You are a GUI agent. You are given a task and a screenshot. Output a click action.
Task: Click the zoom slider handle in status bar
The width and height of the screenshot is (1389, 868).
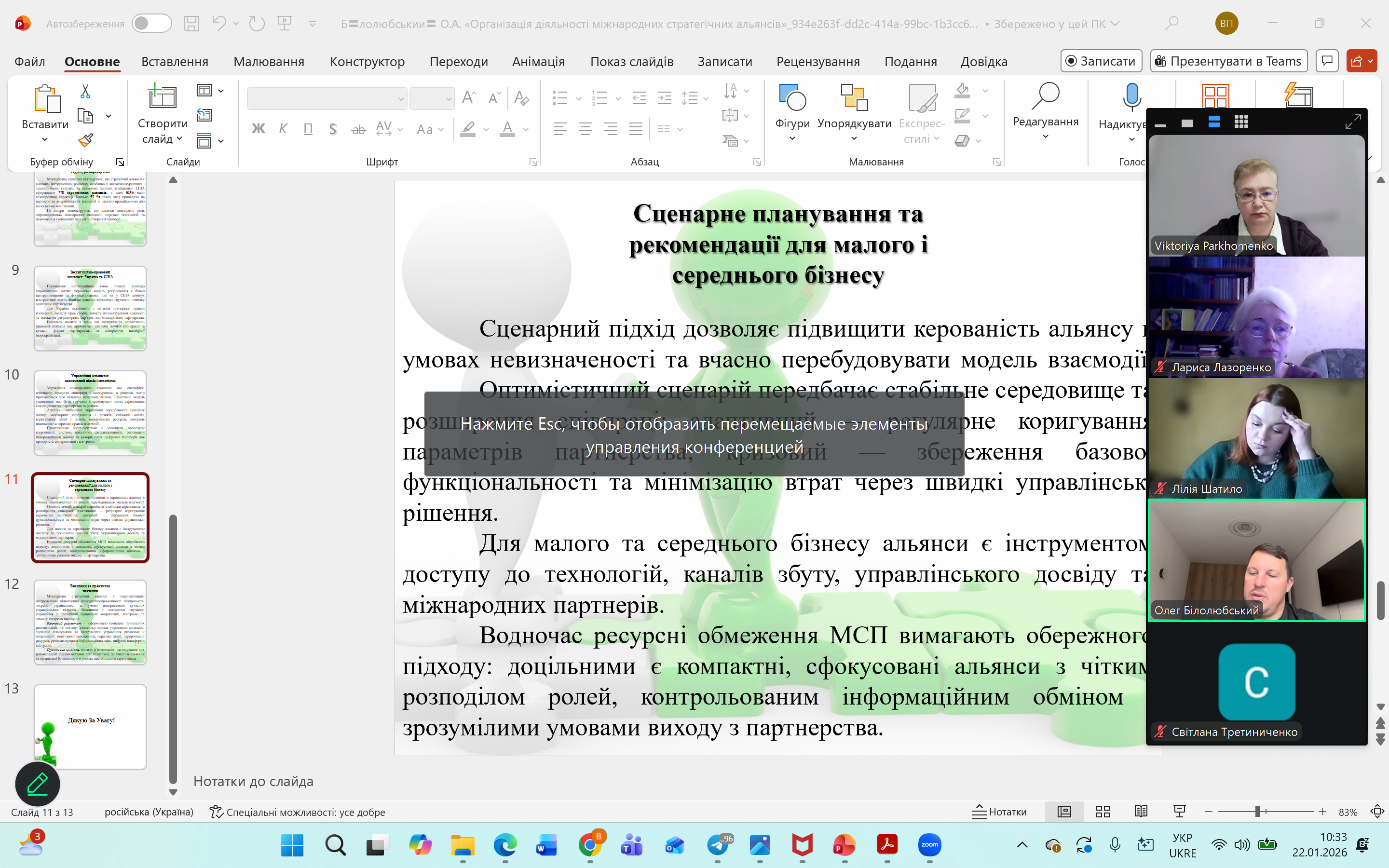click(x=1257, y=811)
